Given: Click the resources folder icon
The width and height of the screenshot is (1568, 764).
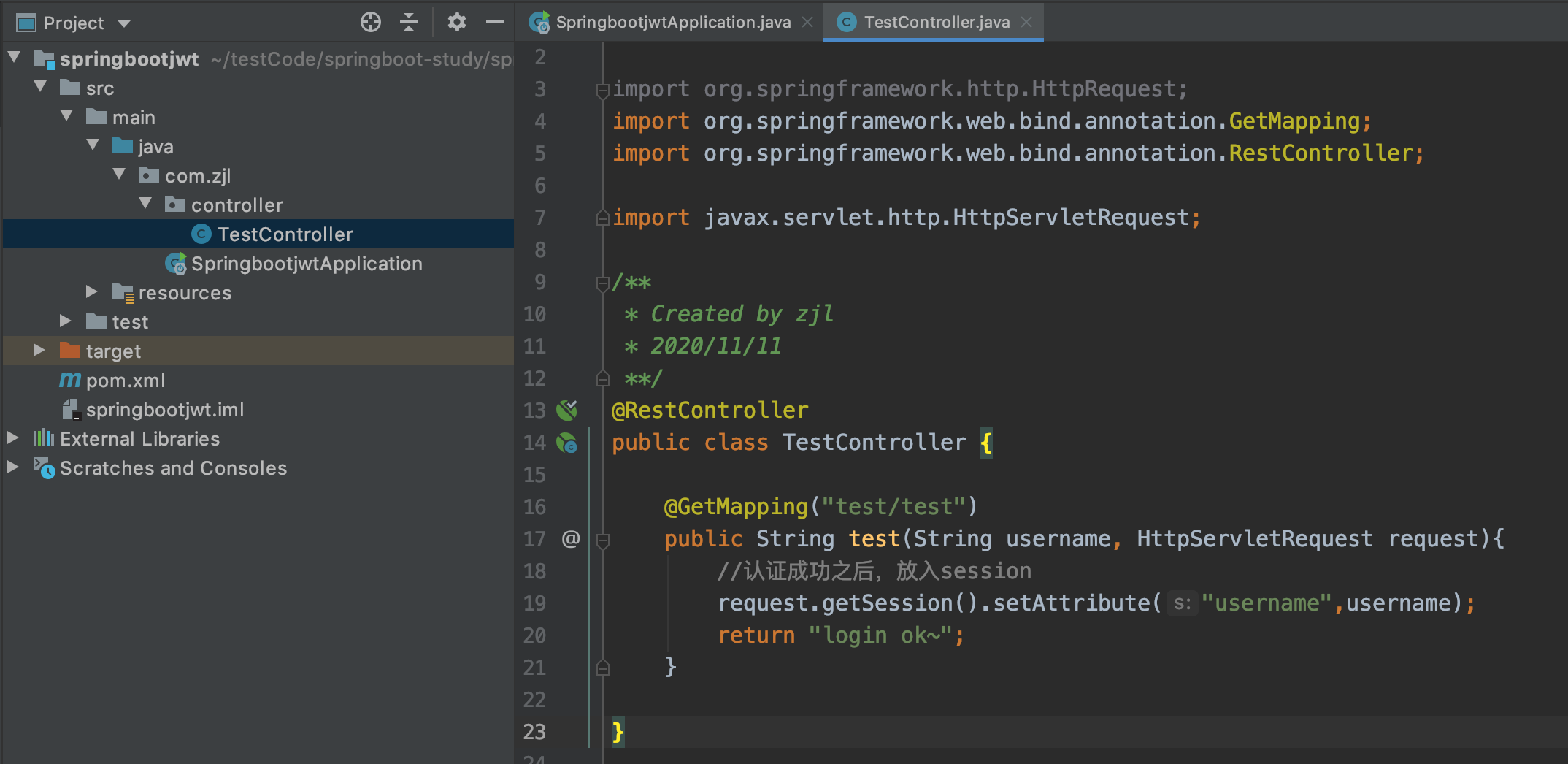Looking at the screenshot, I should pyautogui.click(x=123, y=292).
